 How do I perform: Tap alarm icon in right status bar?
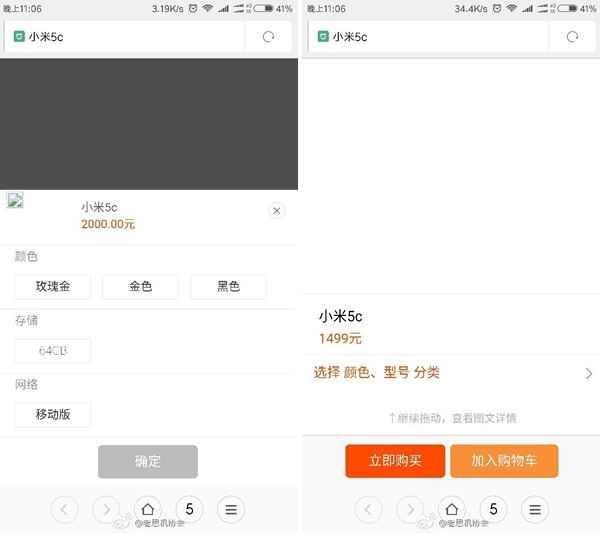coord(497,8)
